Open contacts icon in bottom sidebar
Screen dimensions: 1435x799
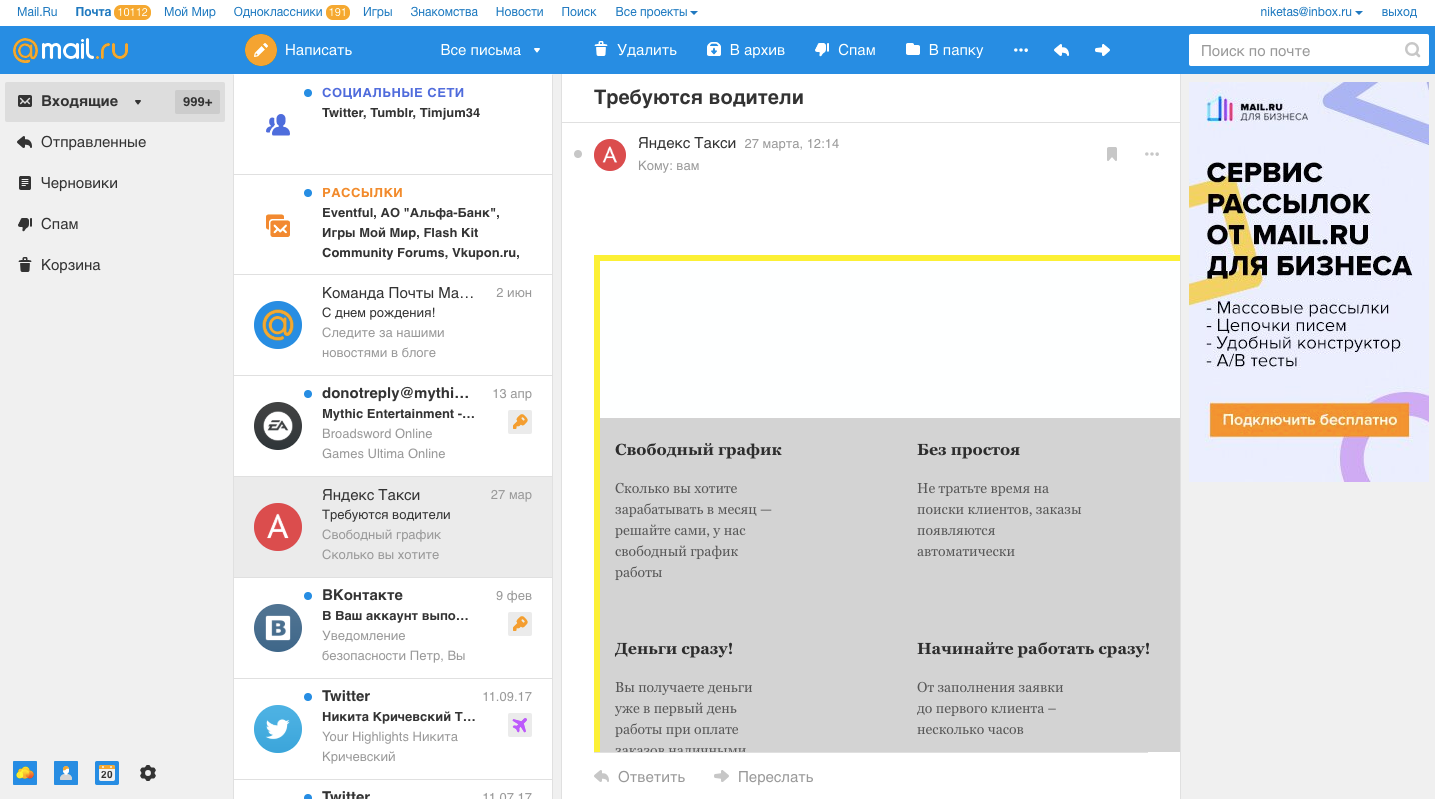(x=66, y=773)
